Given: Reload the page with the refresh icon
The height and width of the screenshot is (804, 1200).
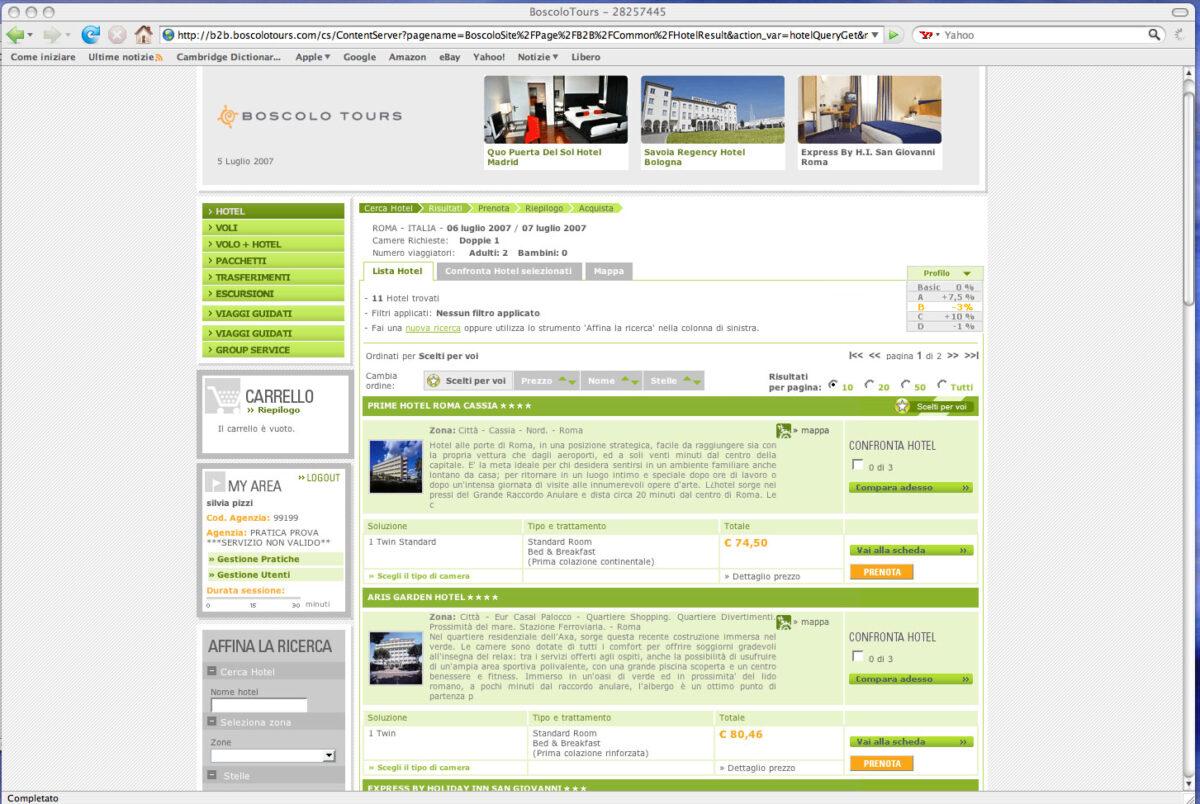Looking at the screenshot, I should click(91, 34).
